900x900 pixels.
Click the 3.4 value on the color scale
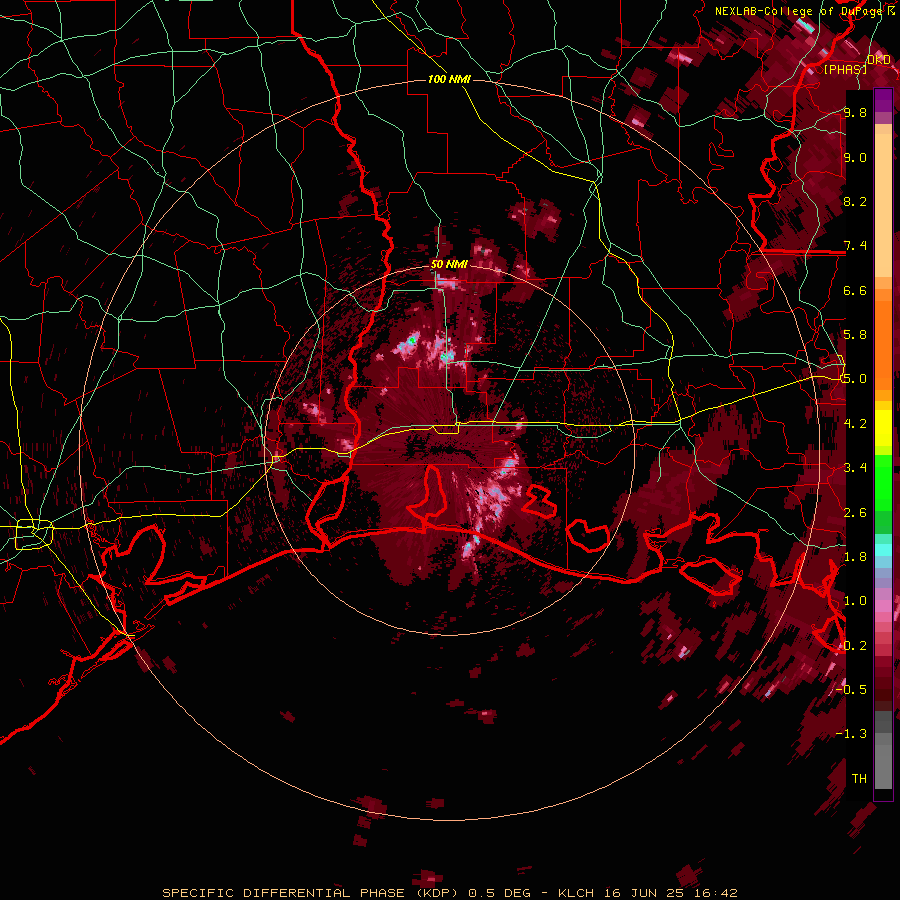855,467
